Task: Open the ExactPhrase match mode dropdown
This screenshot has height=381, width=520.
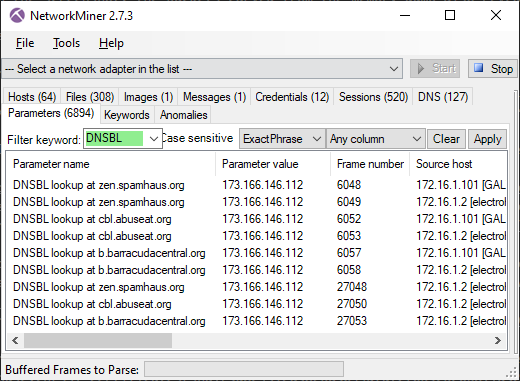Action: coord(282,139)
